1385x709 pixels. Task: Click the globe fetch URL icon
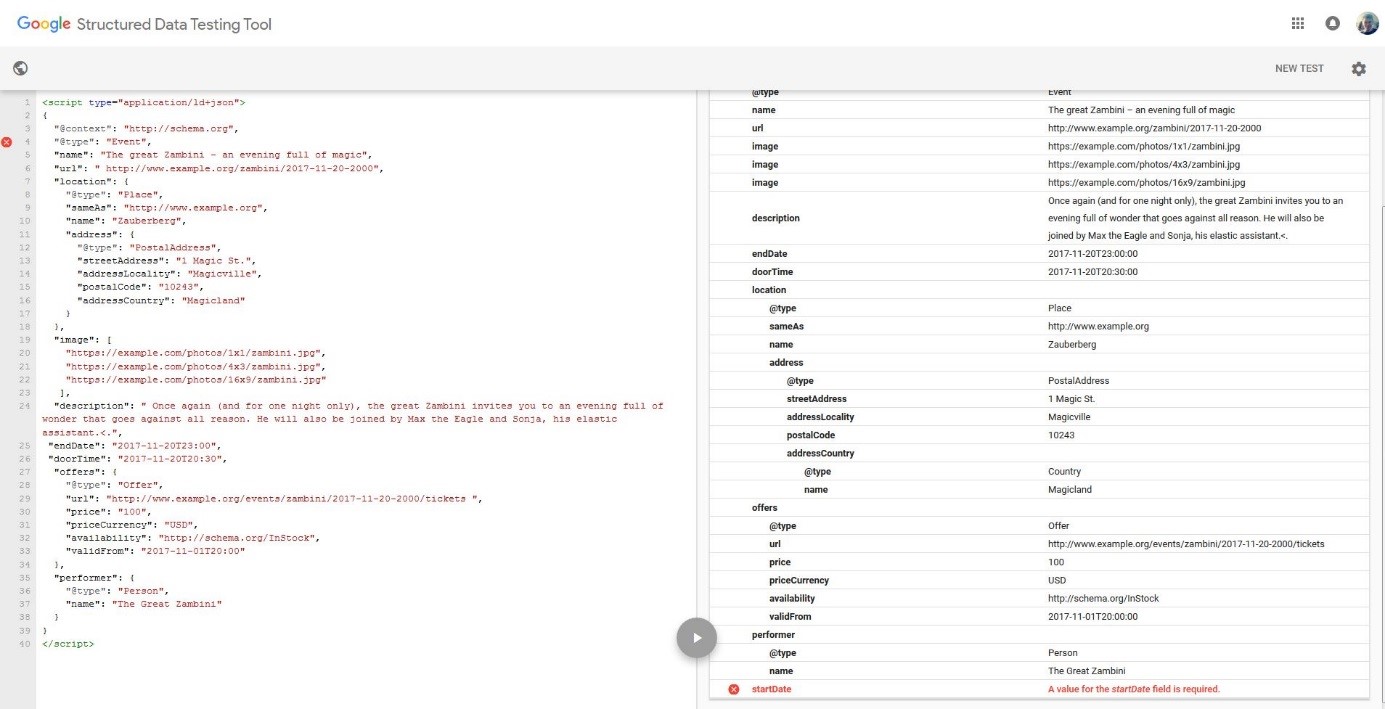pos(20,68)
